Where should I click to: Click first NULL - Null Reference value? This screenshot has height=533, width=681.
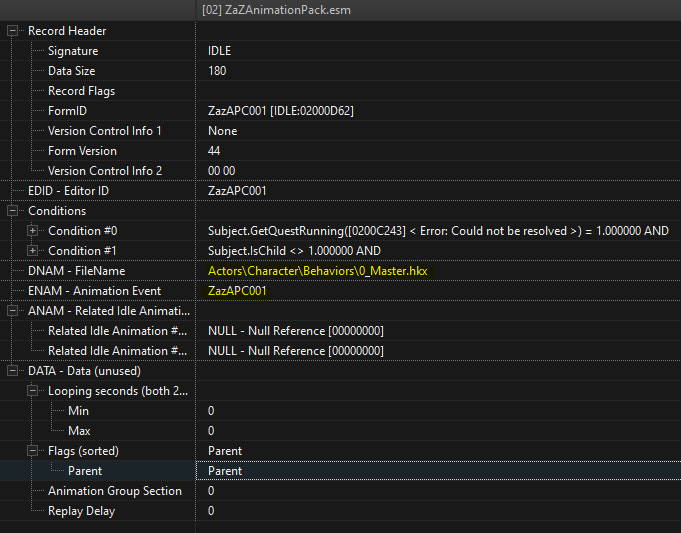click(x=296, y=331)
